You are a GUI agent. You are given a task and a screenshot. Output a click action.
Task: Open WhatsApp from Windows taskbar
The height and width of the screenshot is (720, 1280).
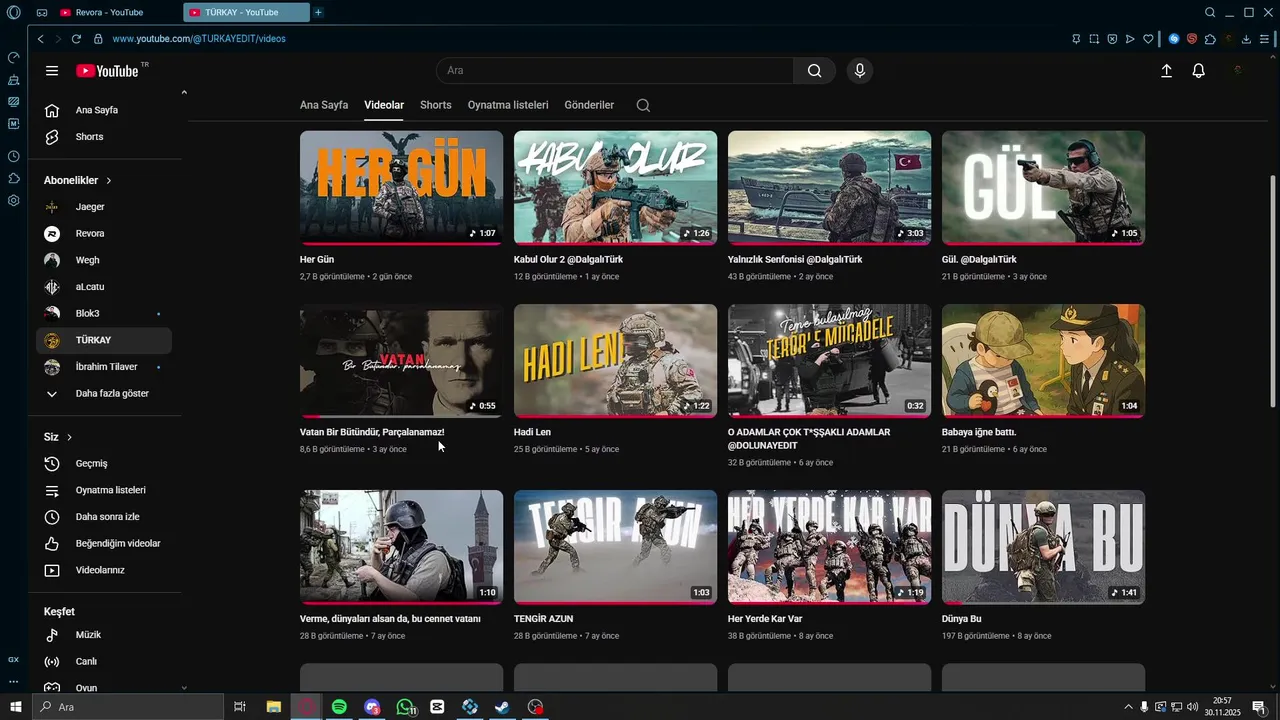coord(405,707)
